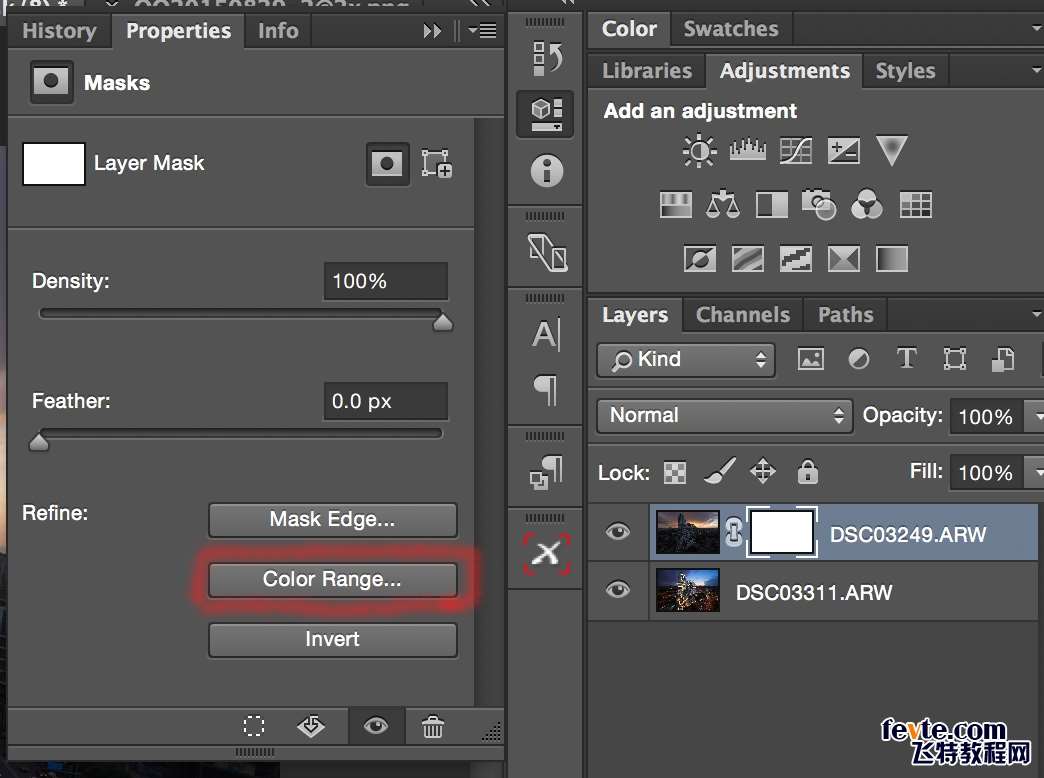The image size is (1044, 778).
Task: Click the add vector mask icon
Action: (437, 164)
